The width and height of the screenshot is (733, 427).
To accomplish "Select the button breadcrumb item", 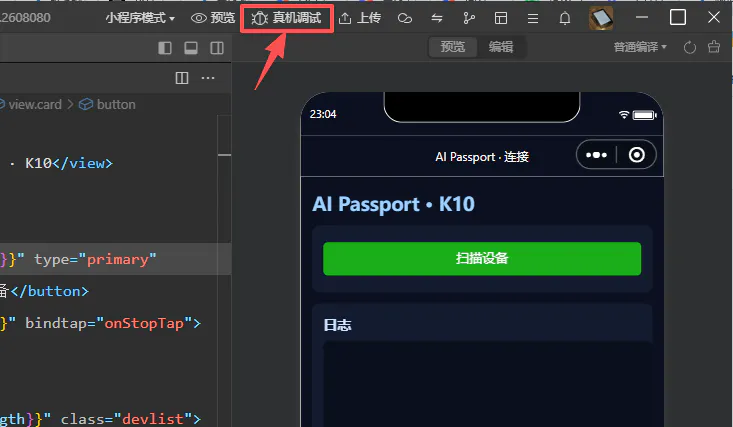I will (x=107, y=104).
